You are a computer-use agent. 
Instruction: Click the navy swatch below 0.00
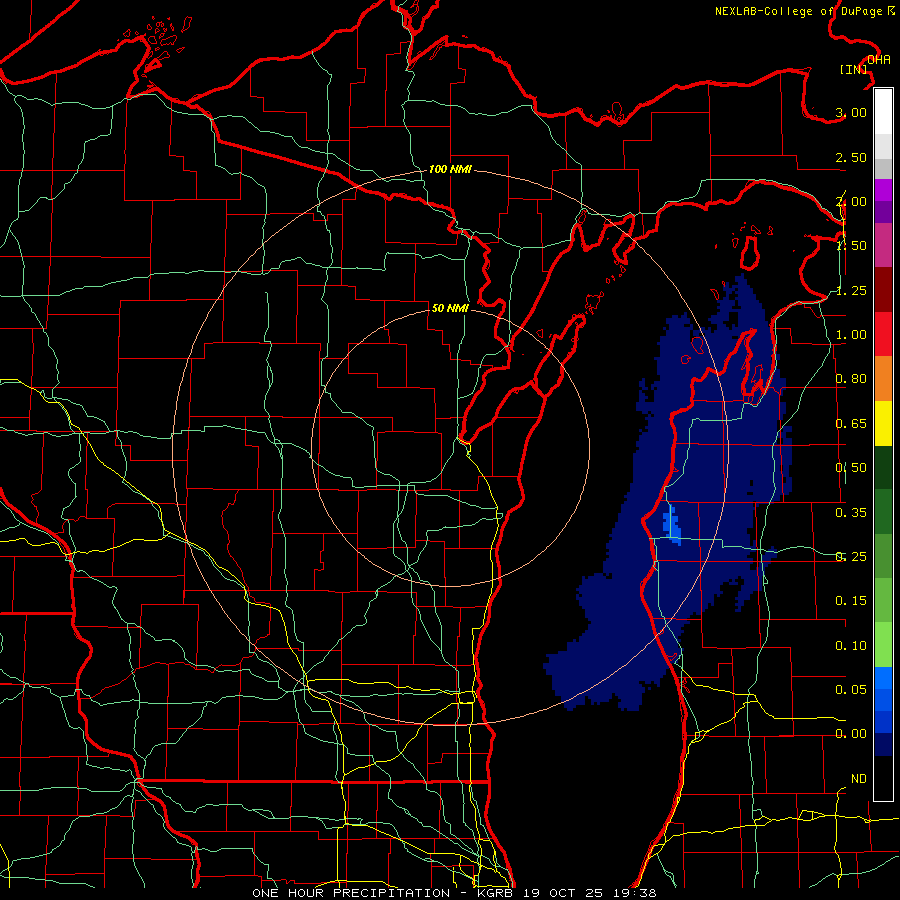(x=883, y=745)
